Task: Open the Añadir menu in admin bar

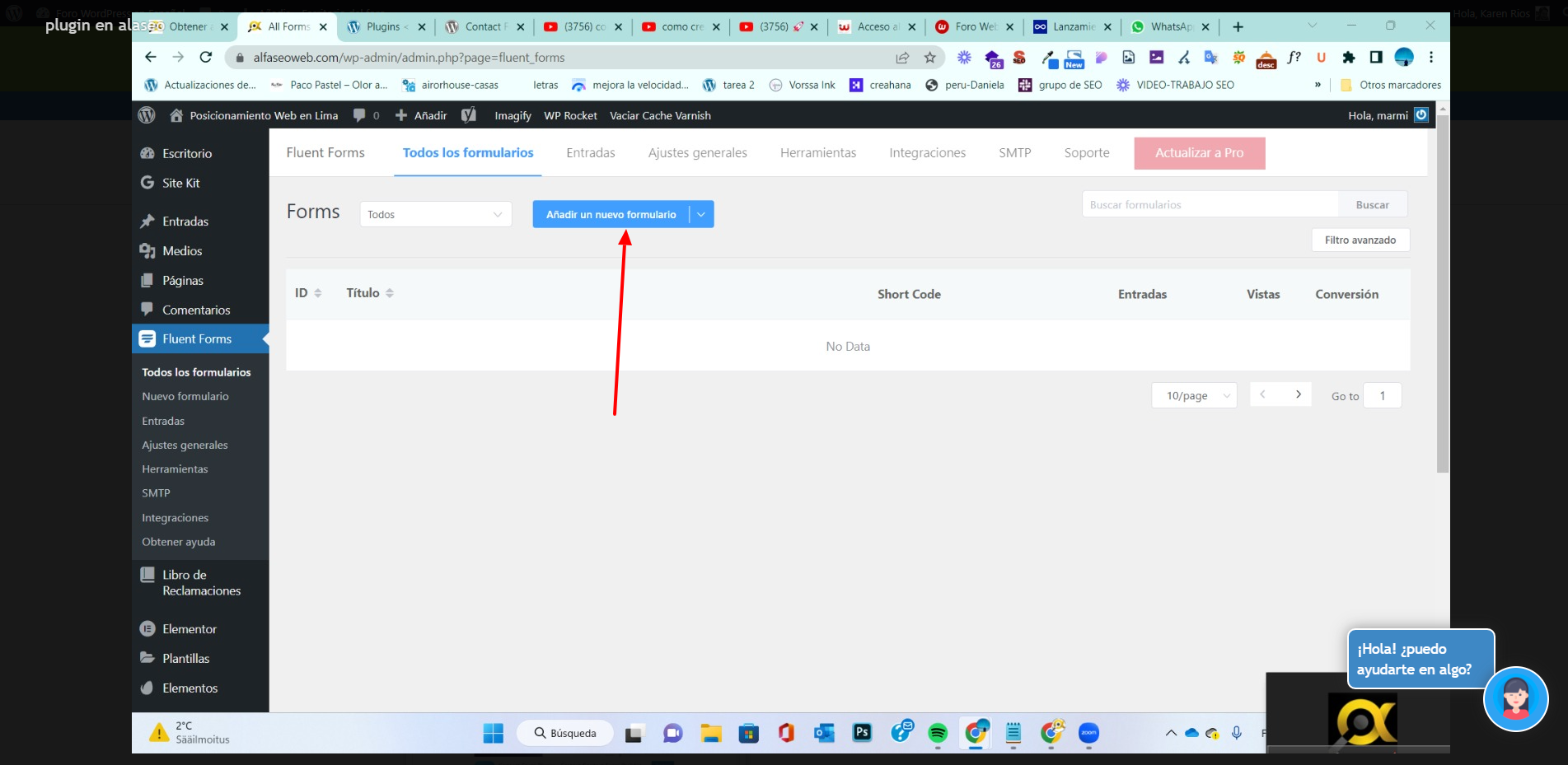Action: [421, 115]
